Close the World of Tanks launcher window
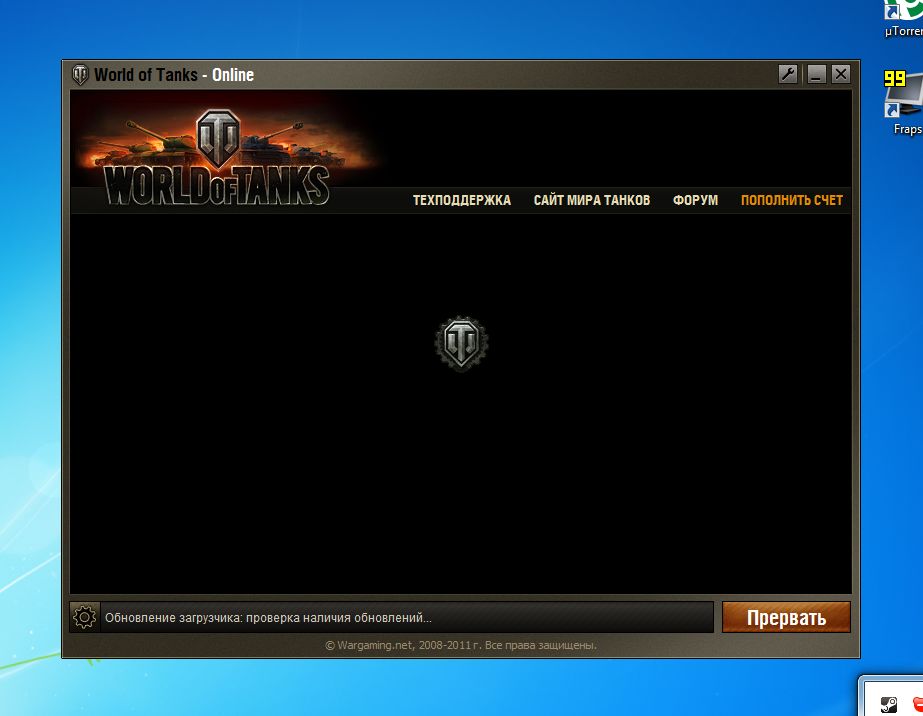 841,74
